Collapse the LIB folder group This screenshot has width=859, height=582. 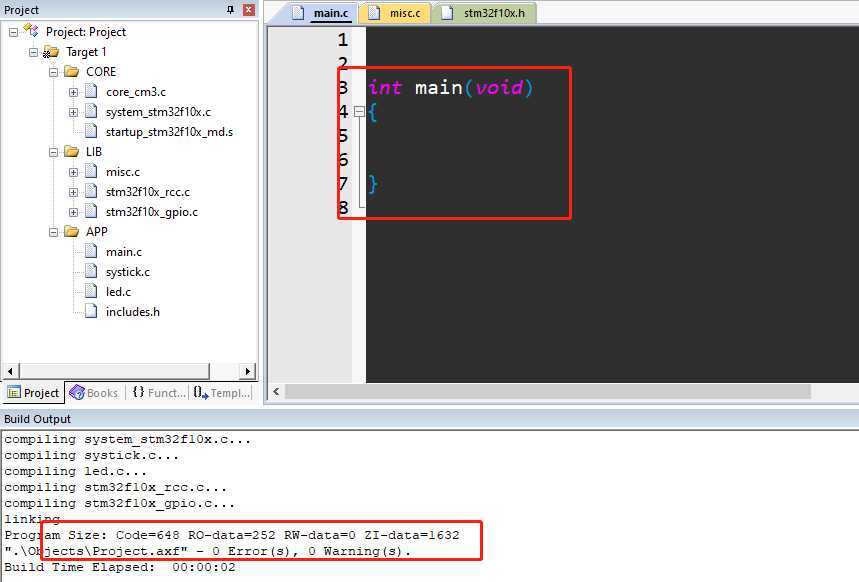click(54, 152)
